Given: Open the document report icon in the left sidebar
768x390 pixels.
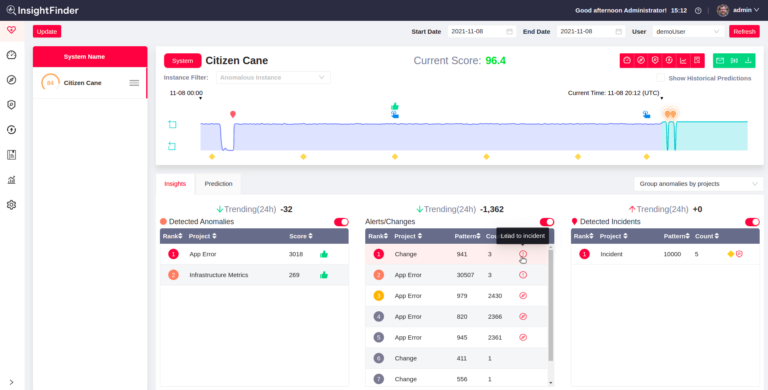Looking at the screenshot, I should point(11,155).
